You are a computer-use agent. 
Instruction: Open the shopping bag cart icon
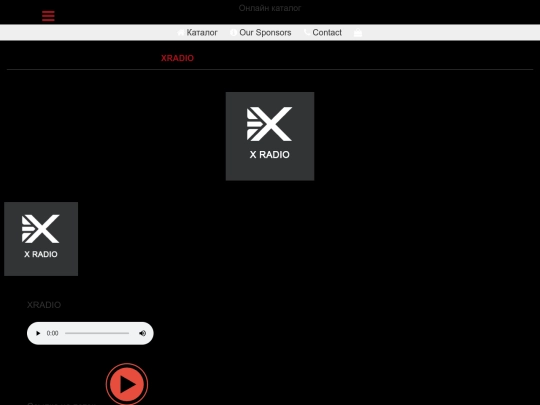pyautogui.click(x=358, y=32)
